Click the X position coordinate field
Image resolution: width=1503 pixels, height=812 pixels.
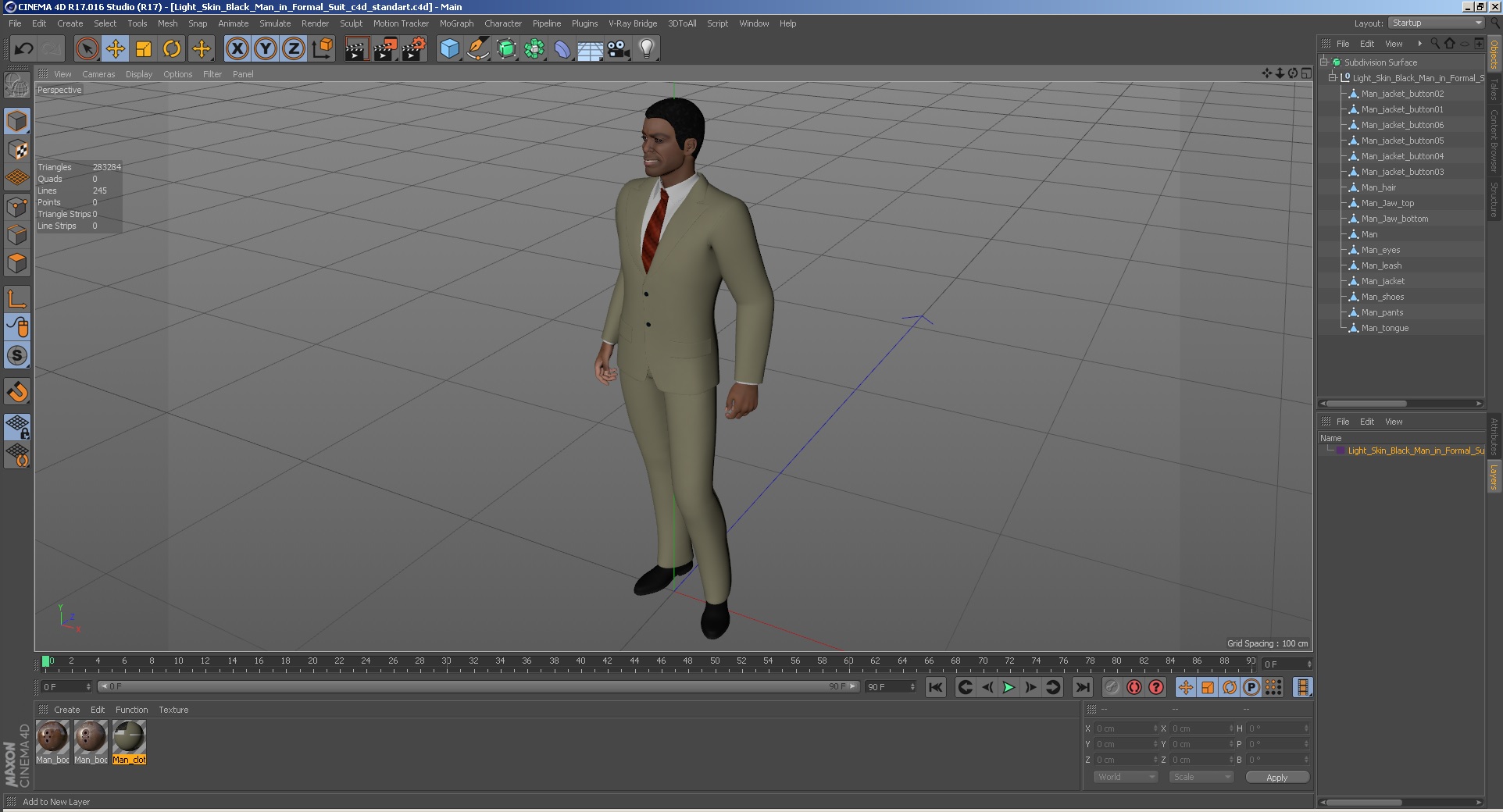pos(1125,728)
